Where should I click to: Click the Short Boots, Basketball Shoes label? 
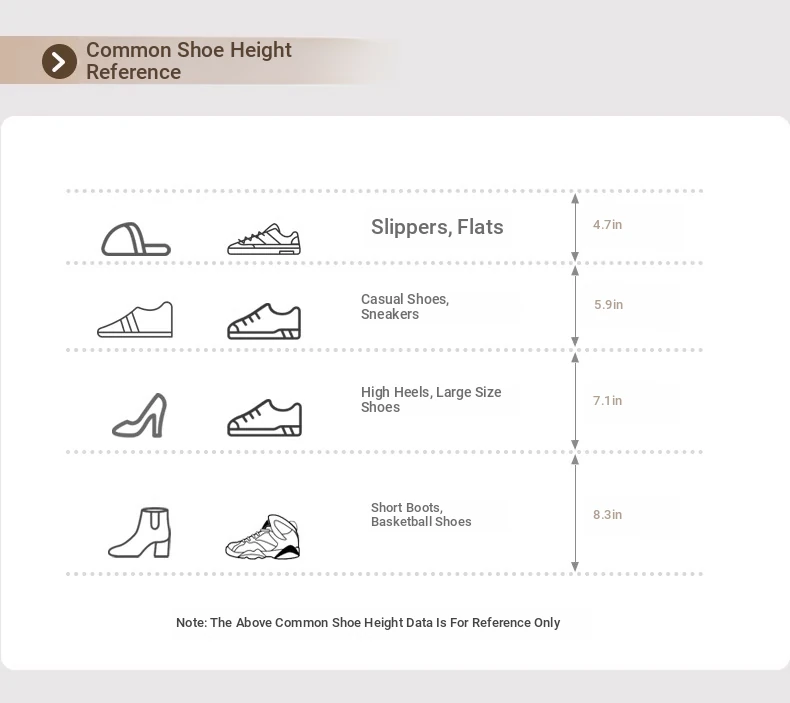click(421, 515)
